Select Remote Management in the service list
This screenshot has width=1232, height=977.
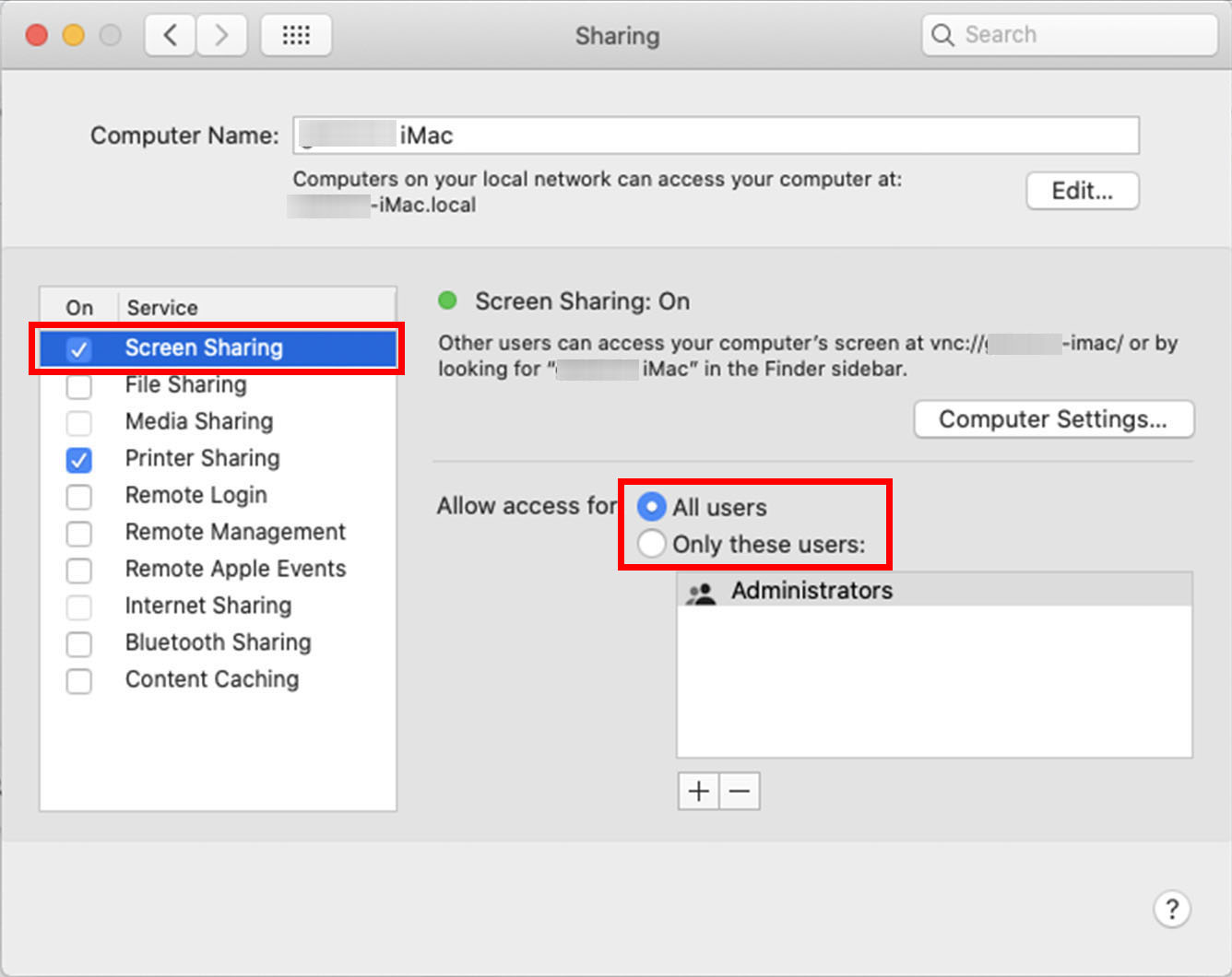(x=235, y=532)
